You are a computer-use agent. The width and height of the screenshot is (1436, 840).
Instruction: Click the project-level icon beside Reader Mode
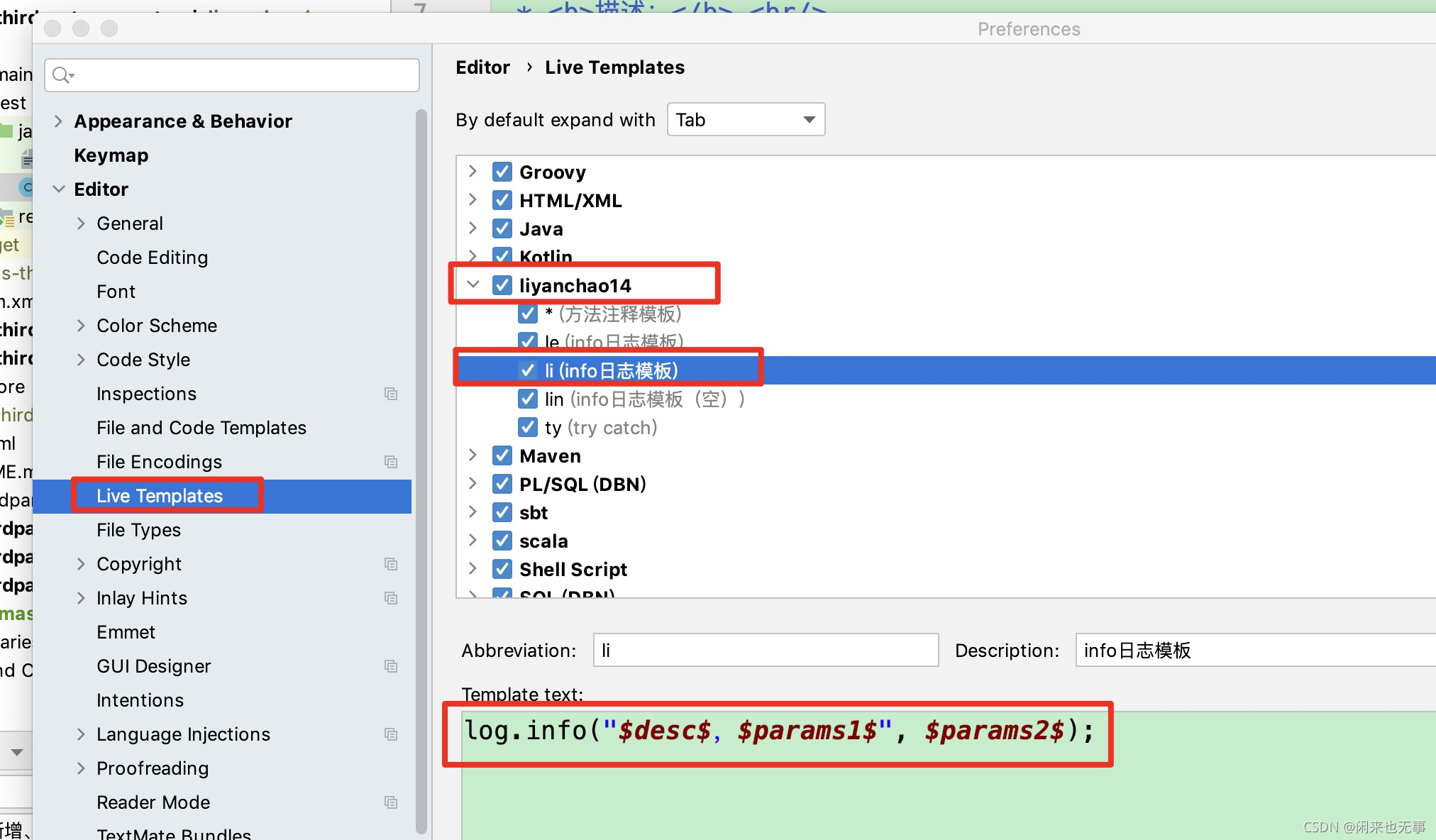391,802
